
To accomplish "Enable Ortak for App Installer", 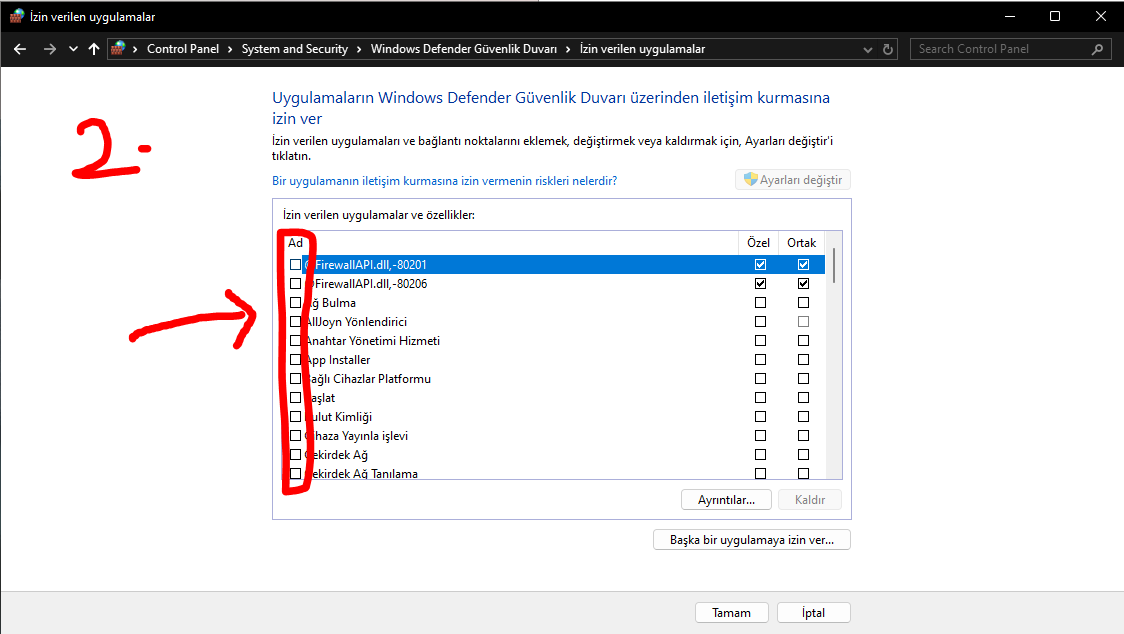I will [804, 359].
